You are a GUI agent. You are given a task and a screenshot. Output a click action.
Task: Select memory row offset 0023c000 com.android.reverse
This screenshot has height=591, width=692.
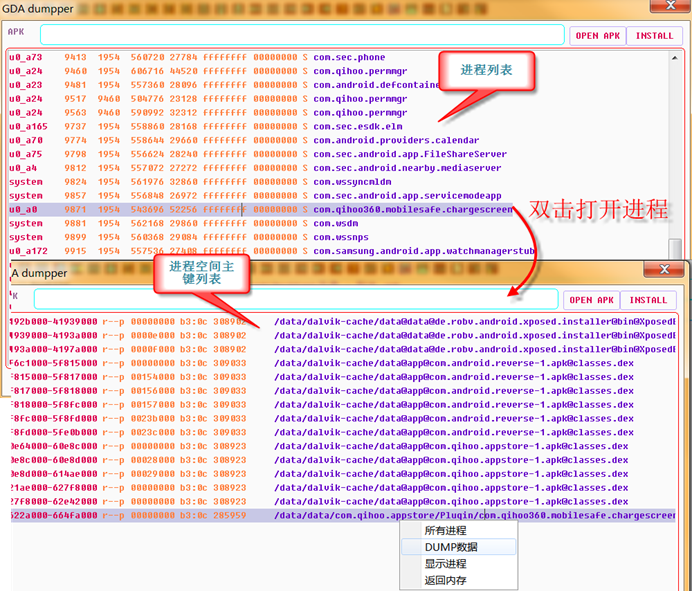tap(343, 432)
